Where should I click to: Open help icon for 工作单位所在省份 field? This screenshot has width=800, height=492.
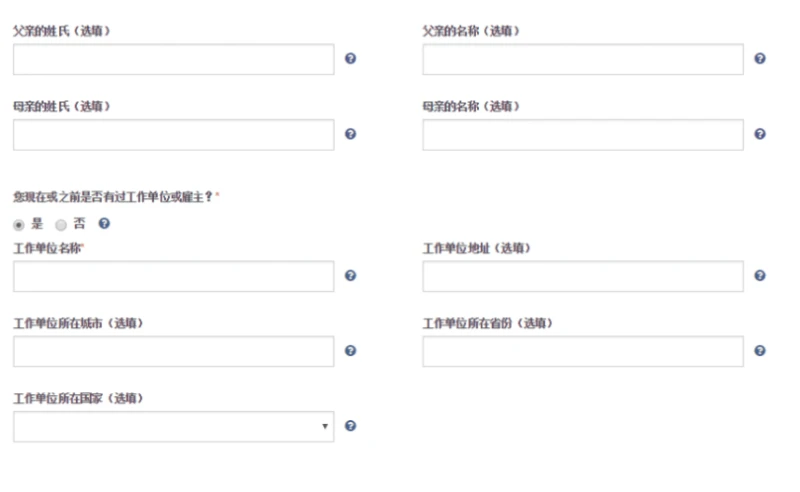click(760, 351)
